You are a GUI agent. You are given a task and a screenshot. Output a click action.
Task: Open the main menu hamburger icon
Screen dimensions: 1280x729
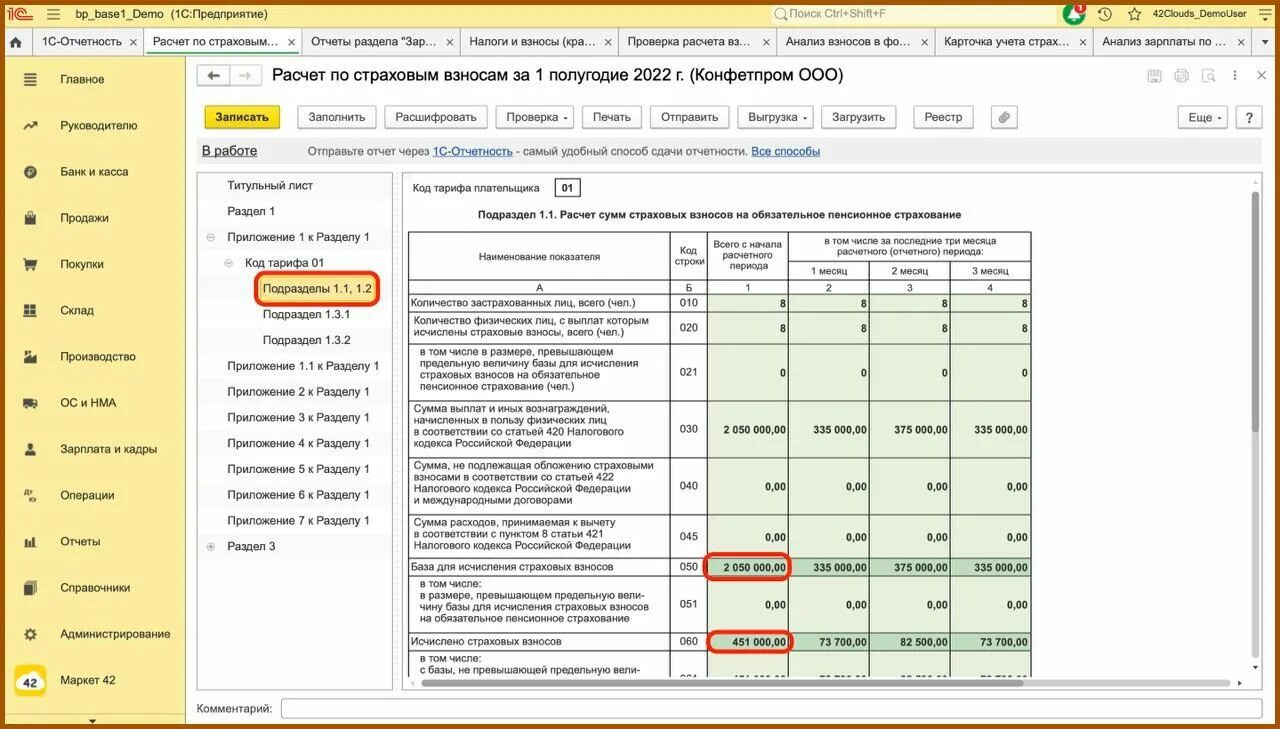(53, 14)
